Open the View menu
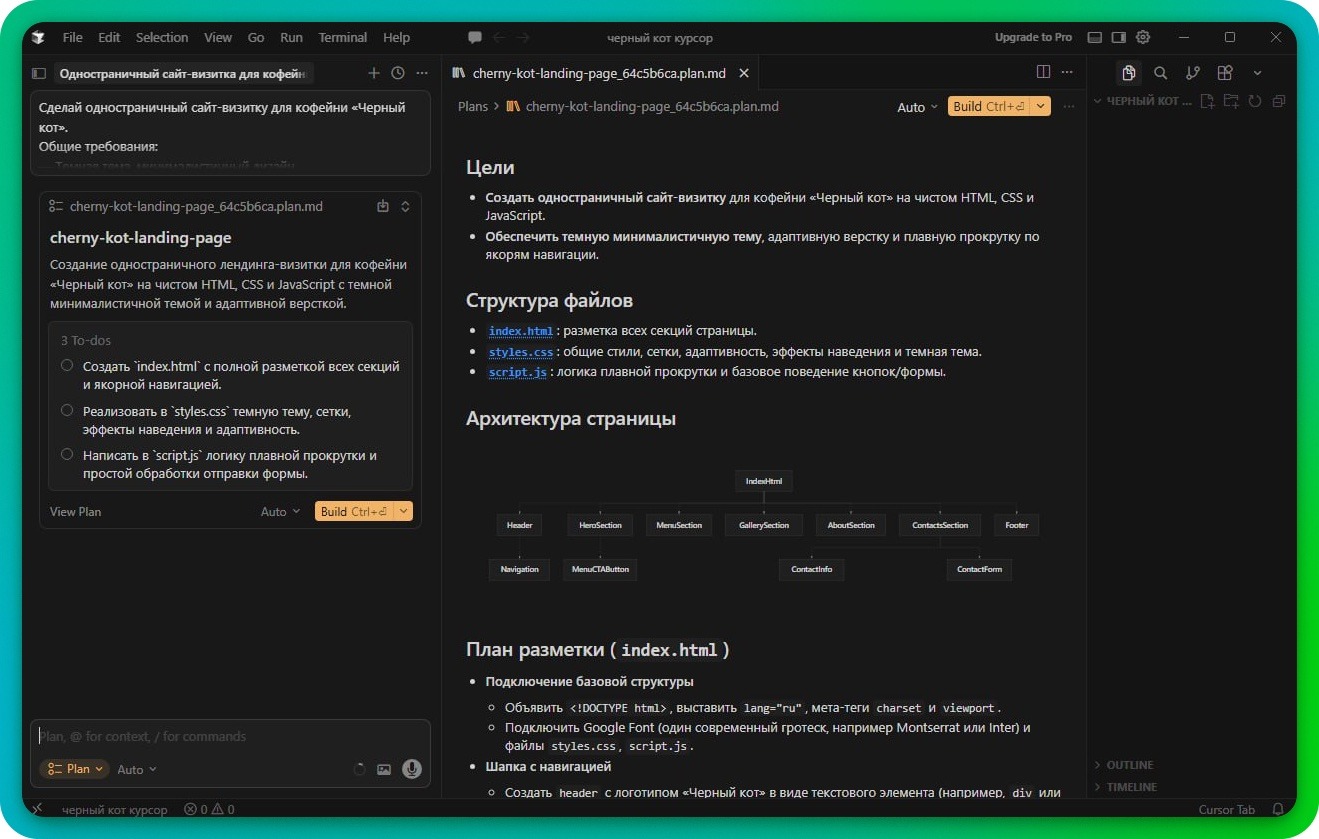This screenshot has width=1319, height=839. point(218,37)
